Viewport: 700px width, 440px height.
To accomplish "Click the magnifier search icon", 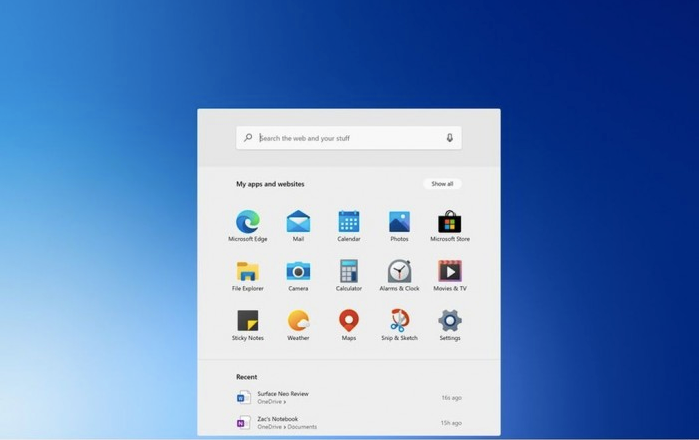I will (x=248, y=138).
